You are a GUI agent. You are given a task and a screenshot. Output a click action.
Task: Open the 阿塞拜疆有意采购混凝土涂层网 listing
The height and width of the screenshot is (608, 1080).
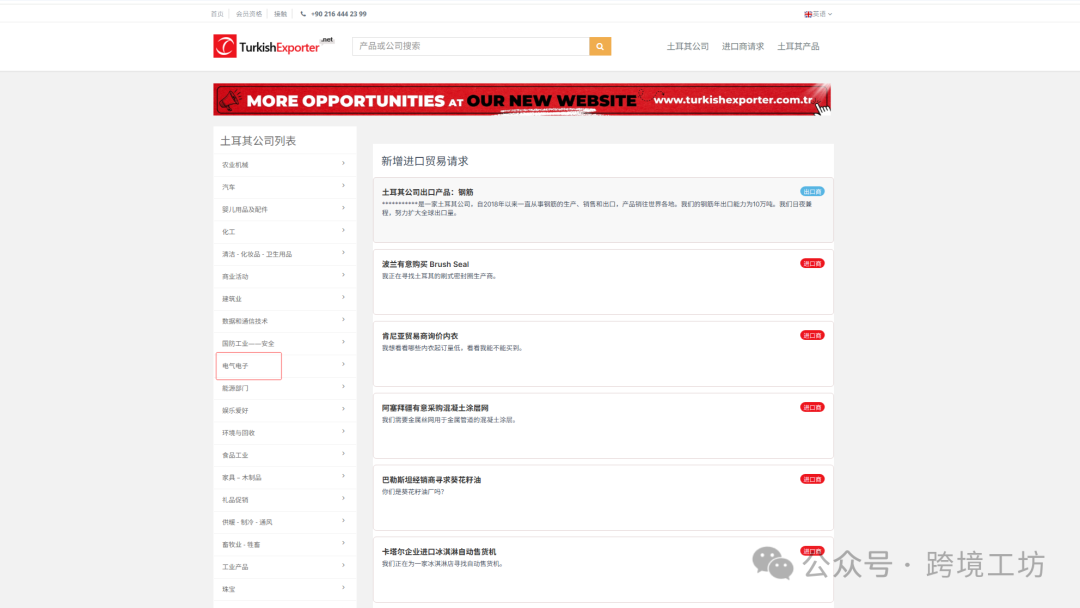click(x=435, y=408)
